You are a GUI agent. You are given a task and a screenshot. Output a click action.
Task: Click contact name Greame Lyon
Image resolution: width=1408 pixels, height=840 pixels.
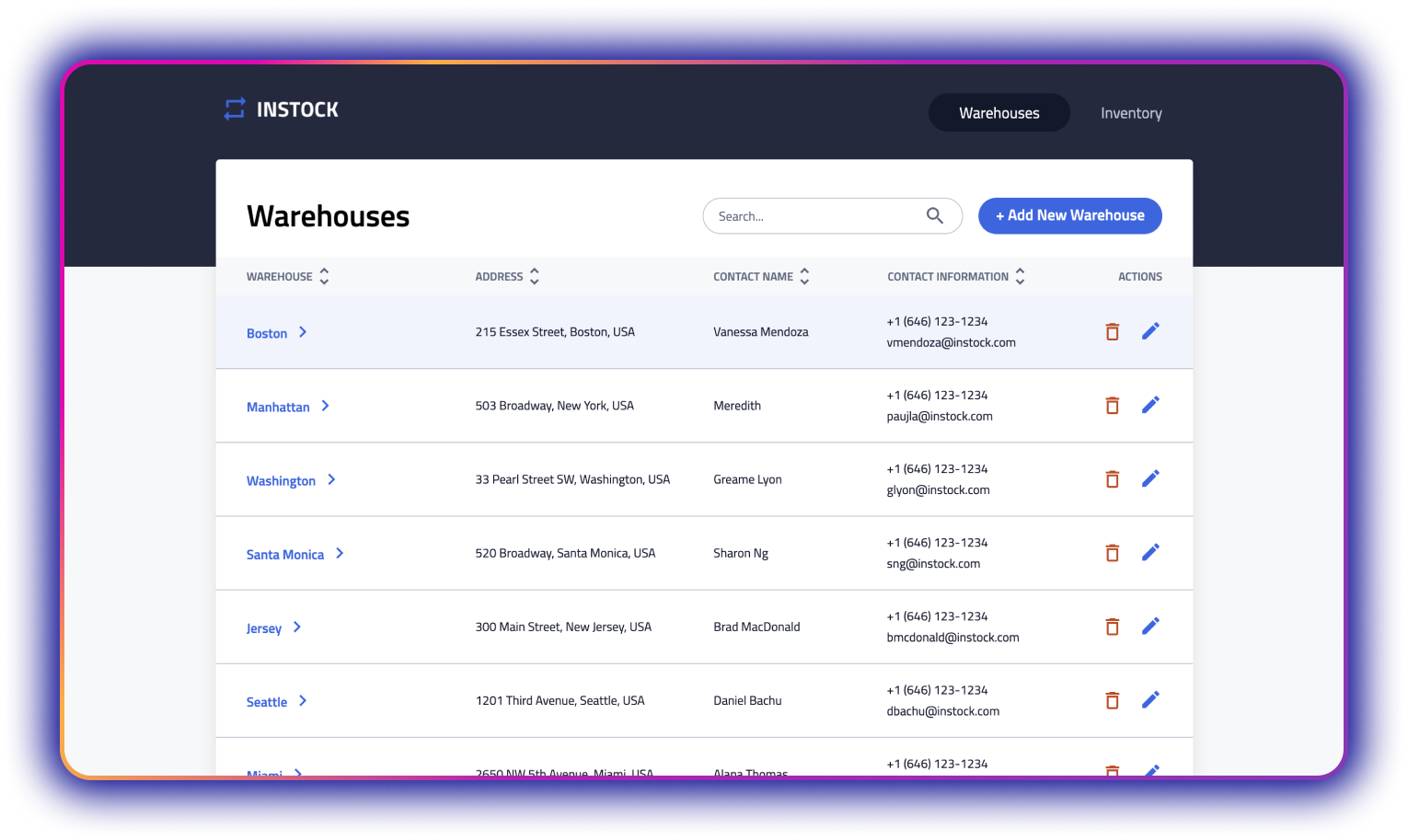click(747, 479)
